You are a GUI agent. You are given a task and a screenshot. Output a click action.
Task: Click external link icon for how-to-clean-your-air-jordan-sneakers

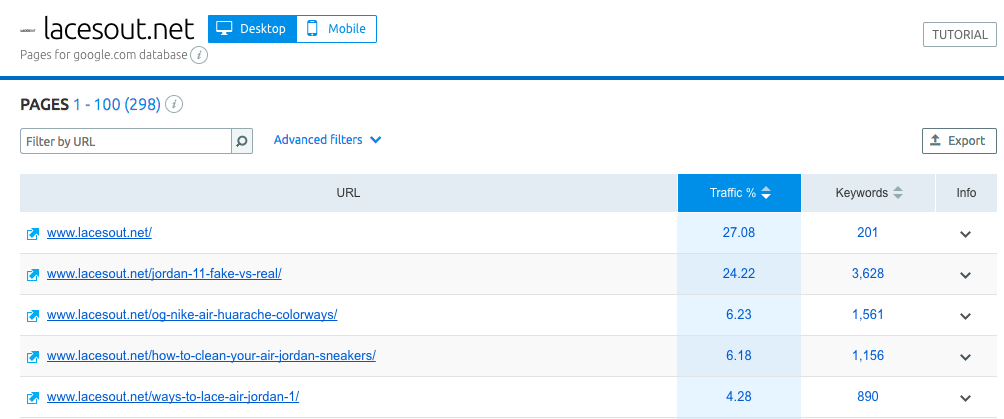(x=33, y=357)
